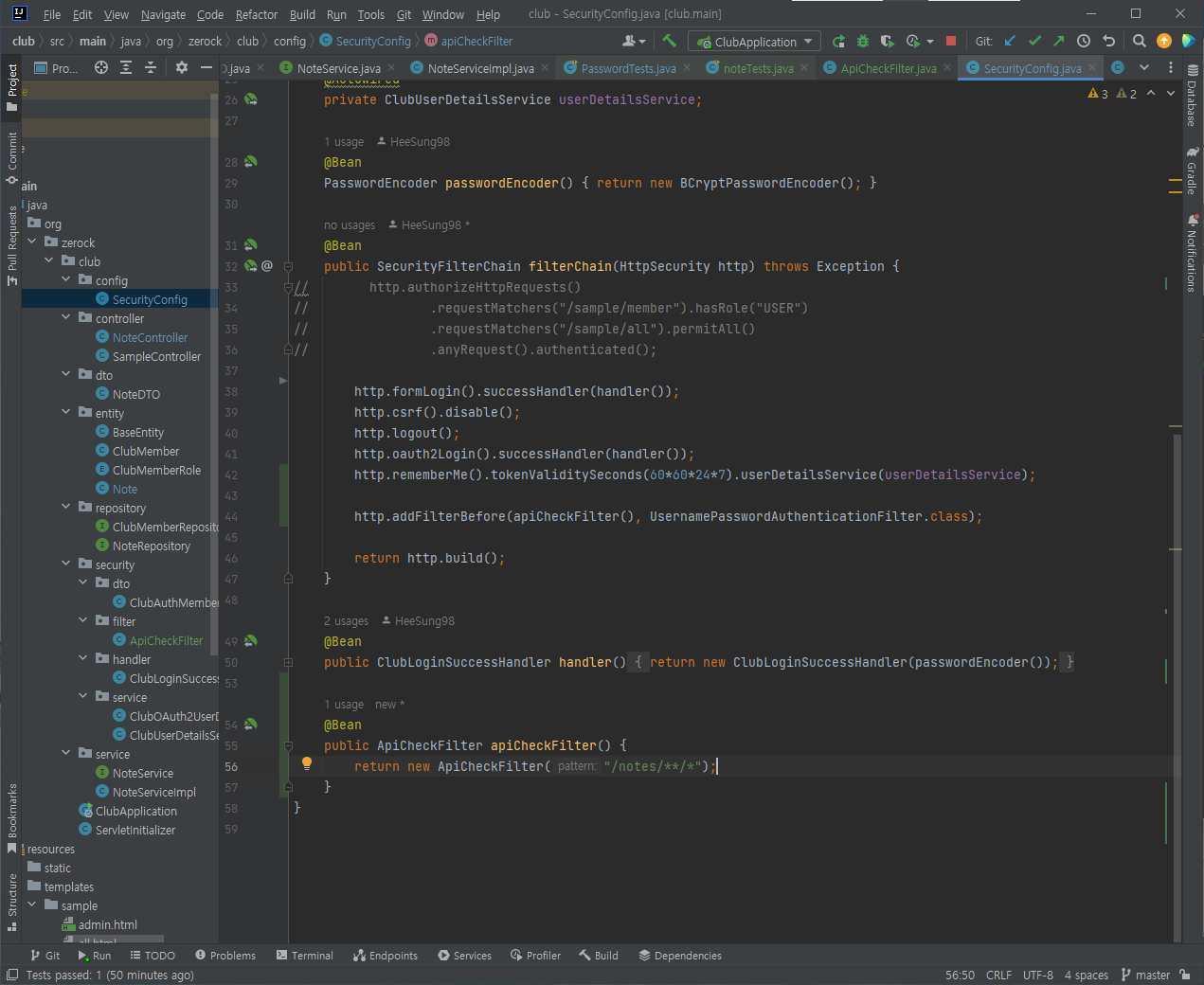Screen dimensions: 1204x985
Task: Switch to the NoteServiceImpl.java tab
Action: 480,68
